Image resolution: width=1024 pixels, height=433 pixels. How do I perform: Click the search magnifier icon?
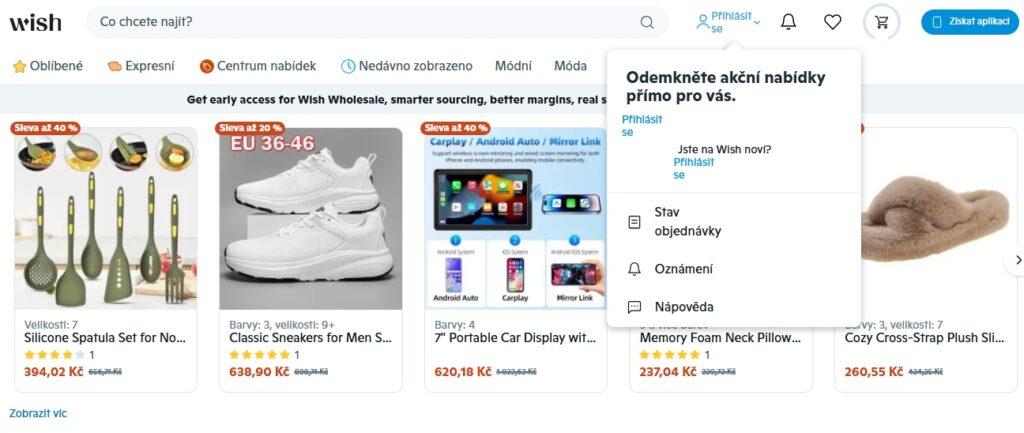coord(647,22)
